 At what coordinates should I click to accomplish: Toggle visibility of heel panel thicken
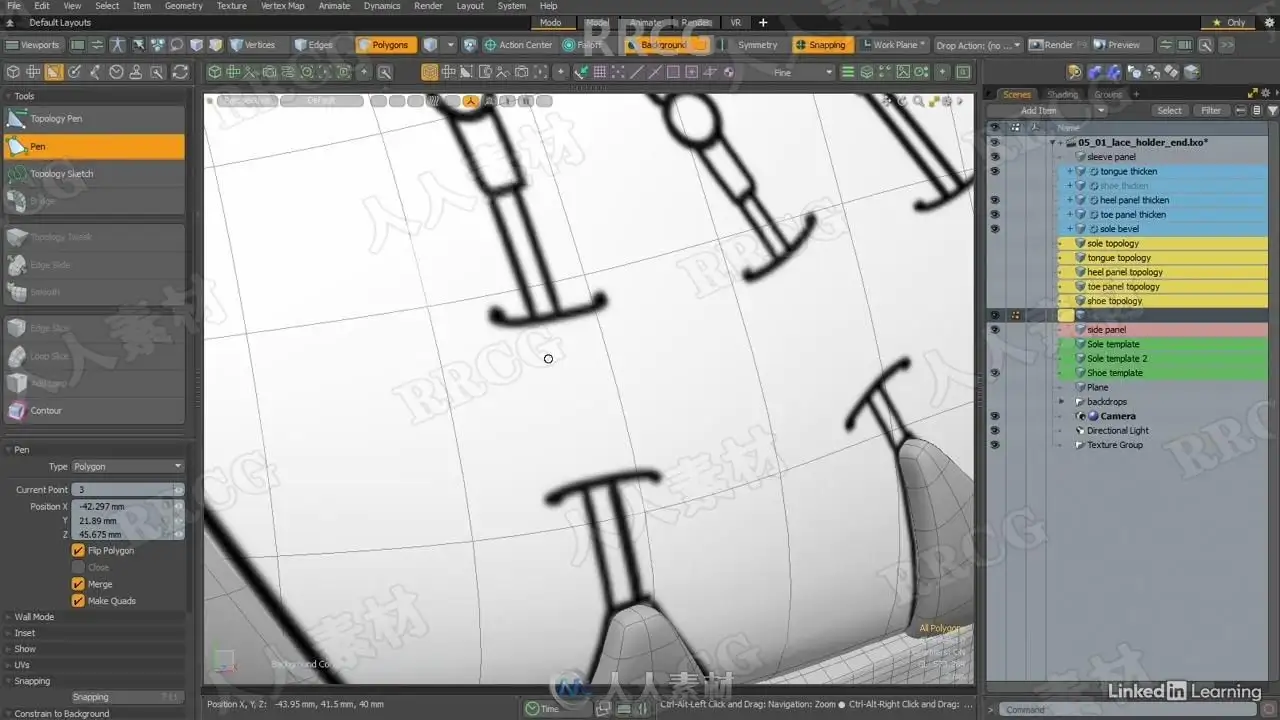994,200
